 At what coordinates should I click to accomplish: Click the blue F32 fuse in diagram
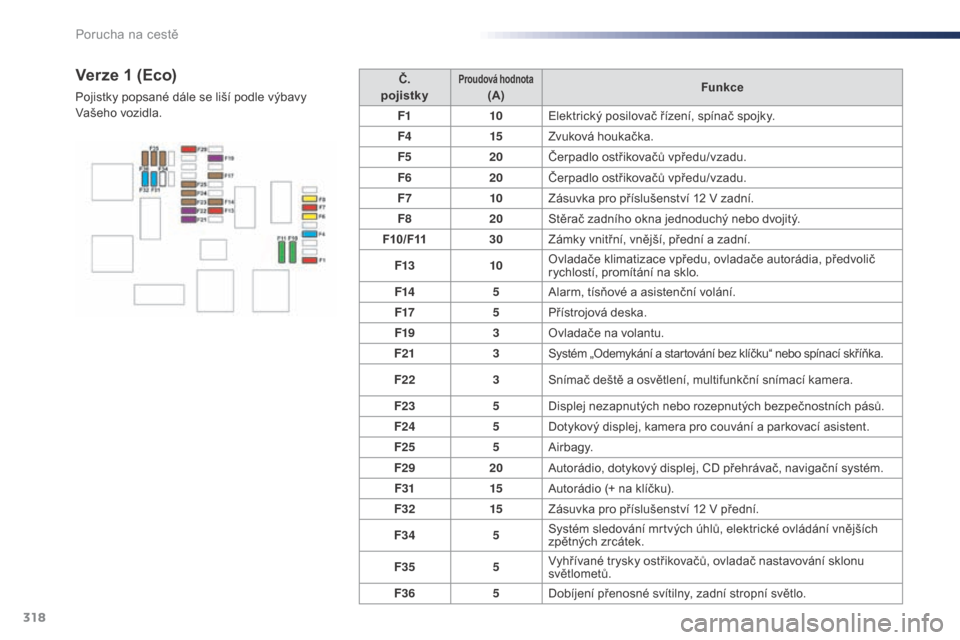[145, 179]
